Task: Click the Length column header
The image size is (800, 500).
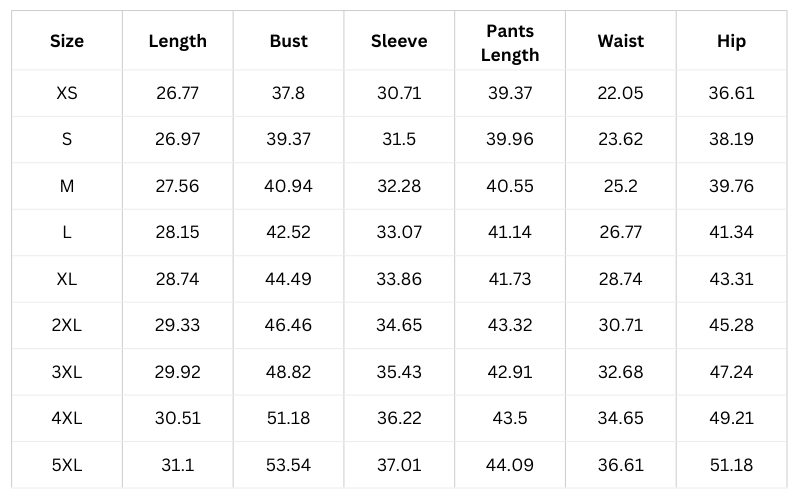Action: tap(177, 41)
